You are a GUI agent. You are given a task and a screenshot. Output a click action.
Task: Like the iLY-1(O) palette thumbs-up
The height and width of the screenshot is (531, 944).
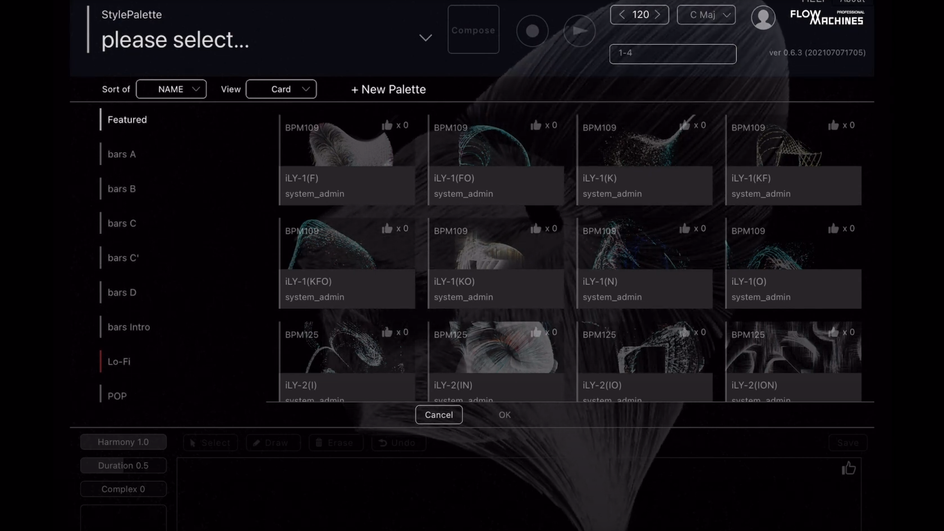[x=833, y=228]
